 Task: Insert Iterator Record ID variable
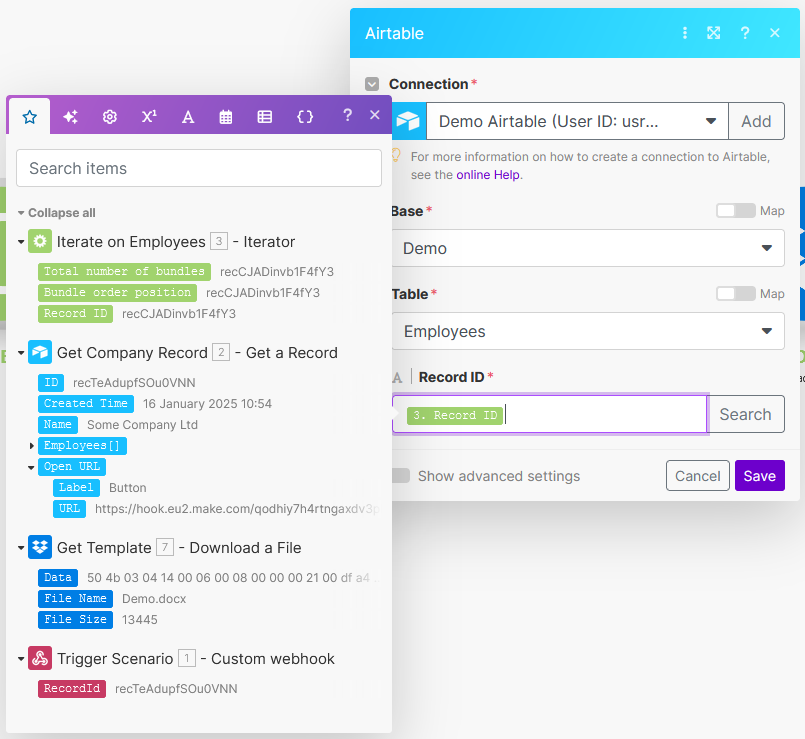pyautogui.click(x=75, y=313)
